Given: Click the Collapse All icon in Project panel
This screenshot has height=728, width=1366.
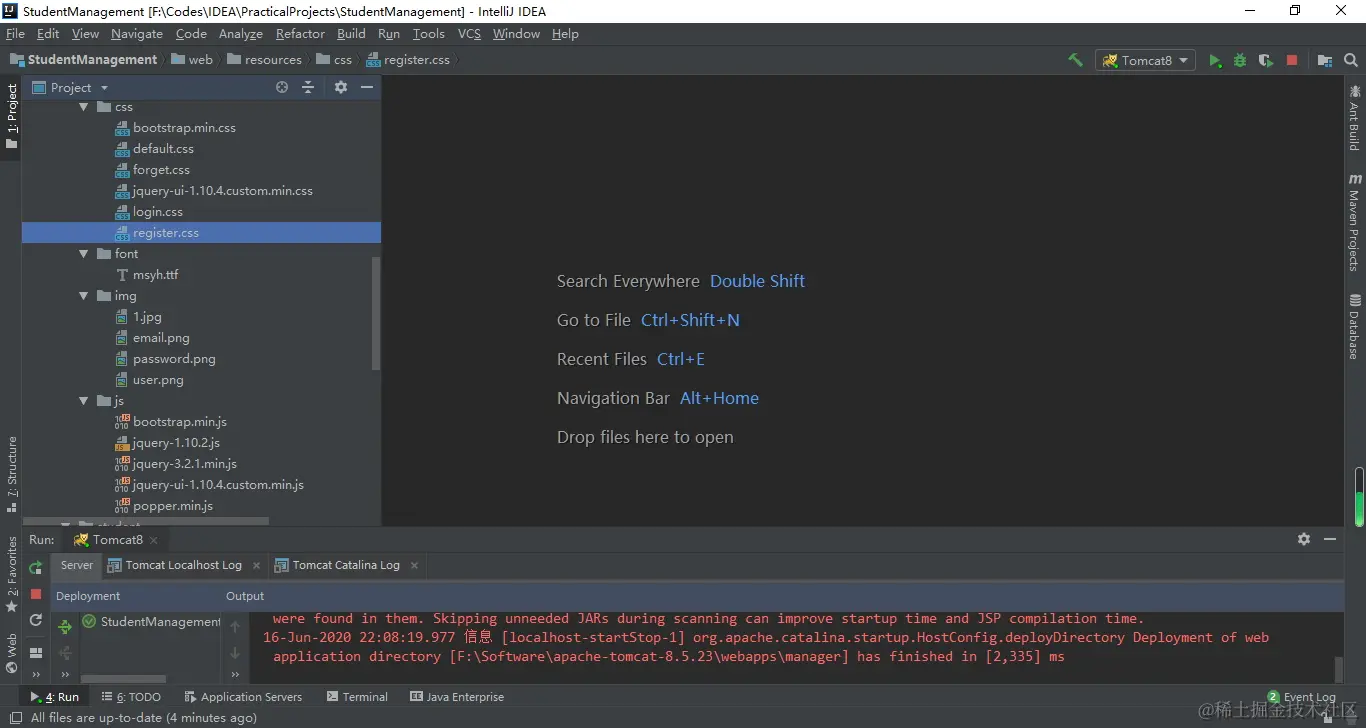Looking at the screenshot, I should pyautogui.click(x=308, y=88).
